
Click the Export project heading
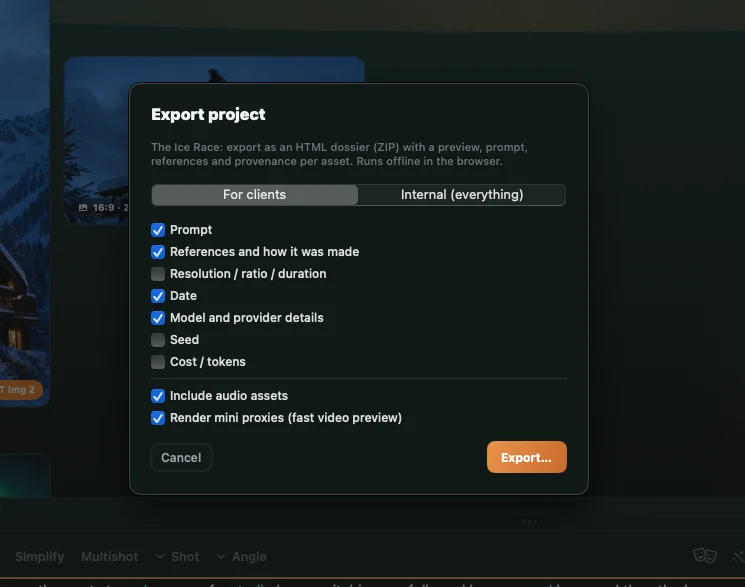(208, 115)
